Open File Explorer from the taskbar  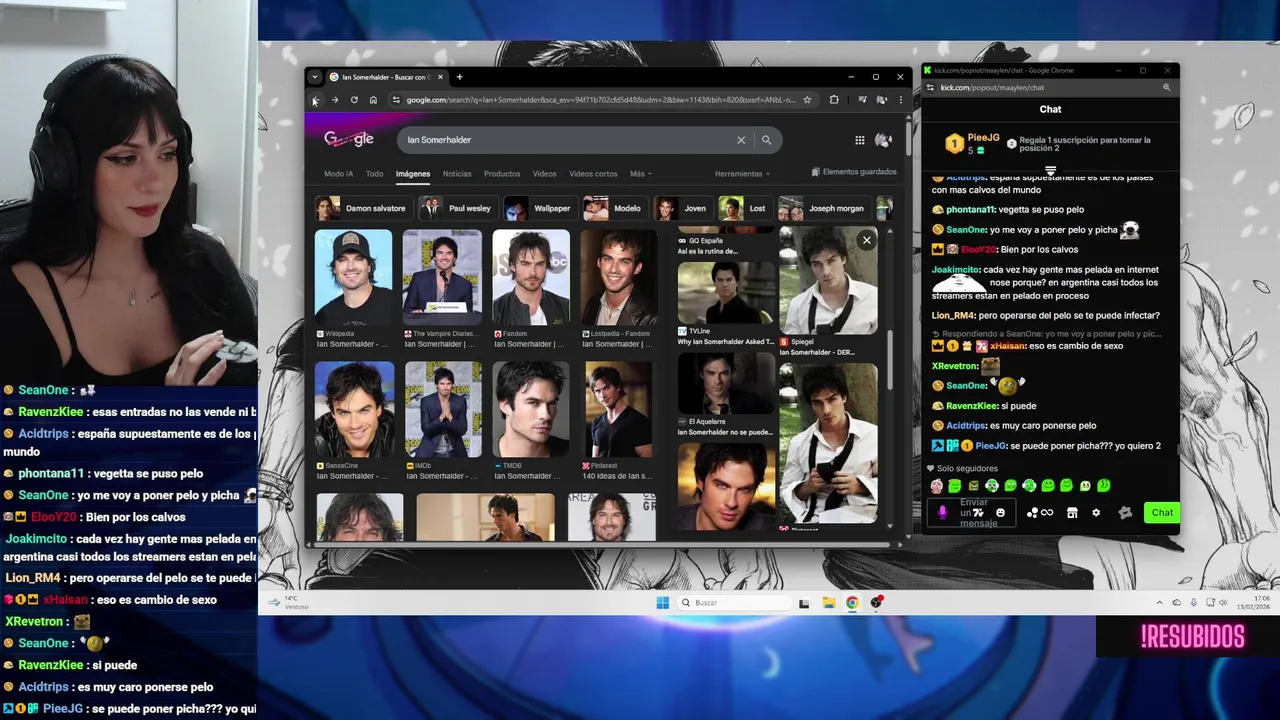(x=829, y=603)
